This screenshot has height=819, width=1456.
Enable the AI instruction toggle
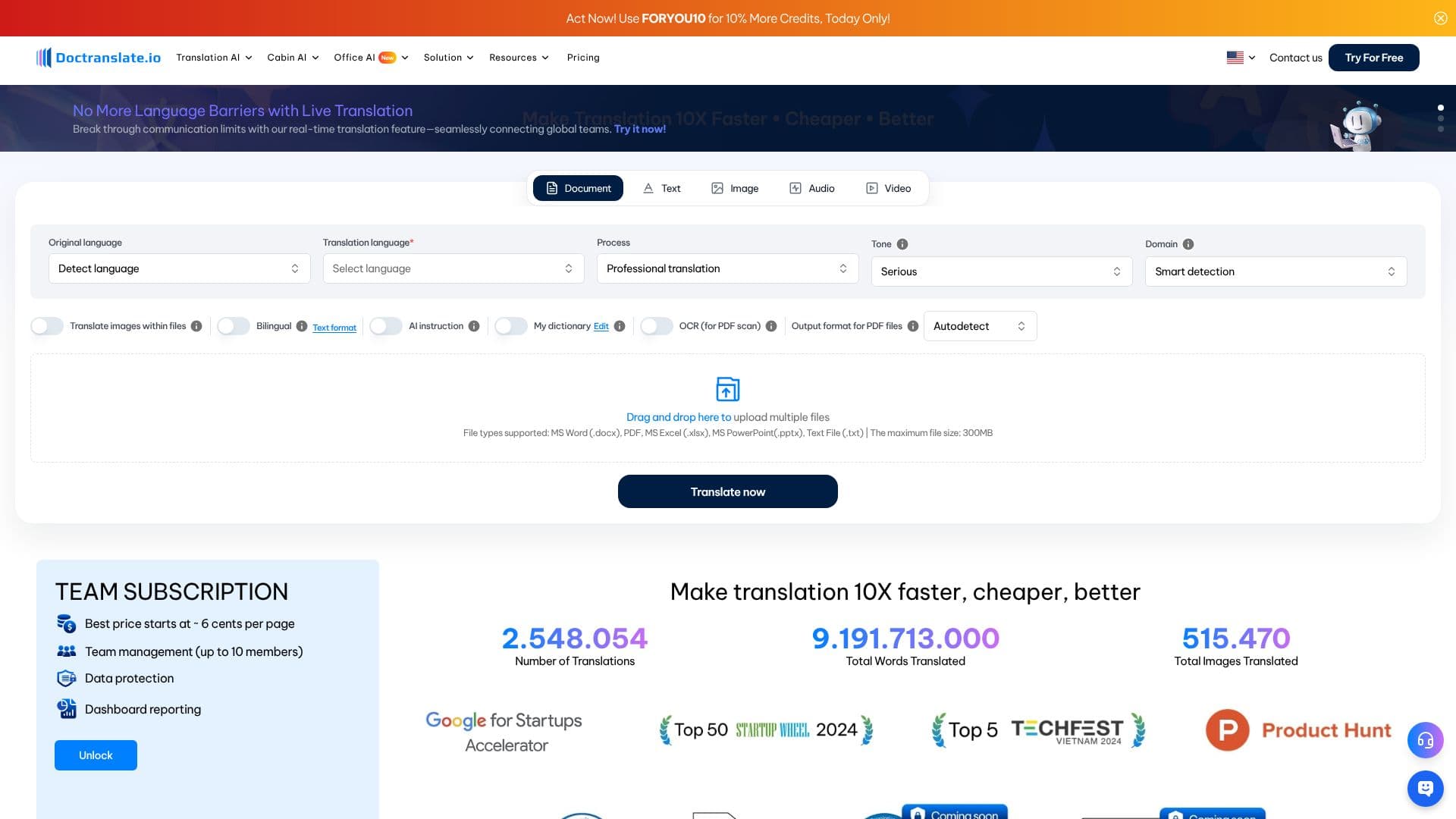[386, 326]
